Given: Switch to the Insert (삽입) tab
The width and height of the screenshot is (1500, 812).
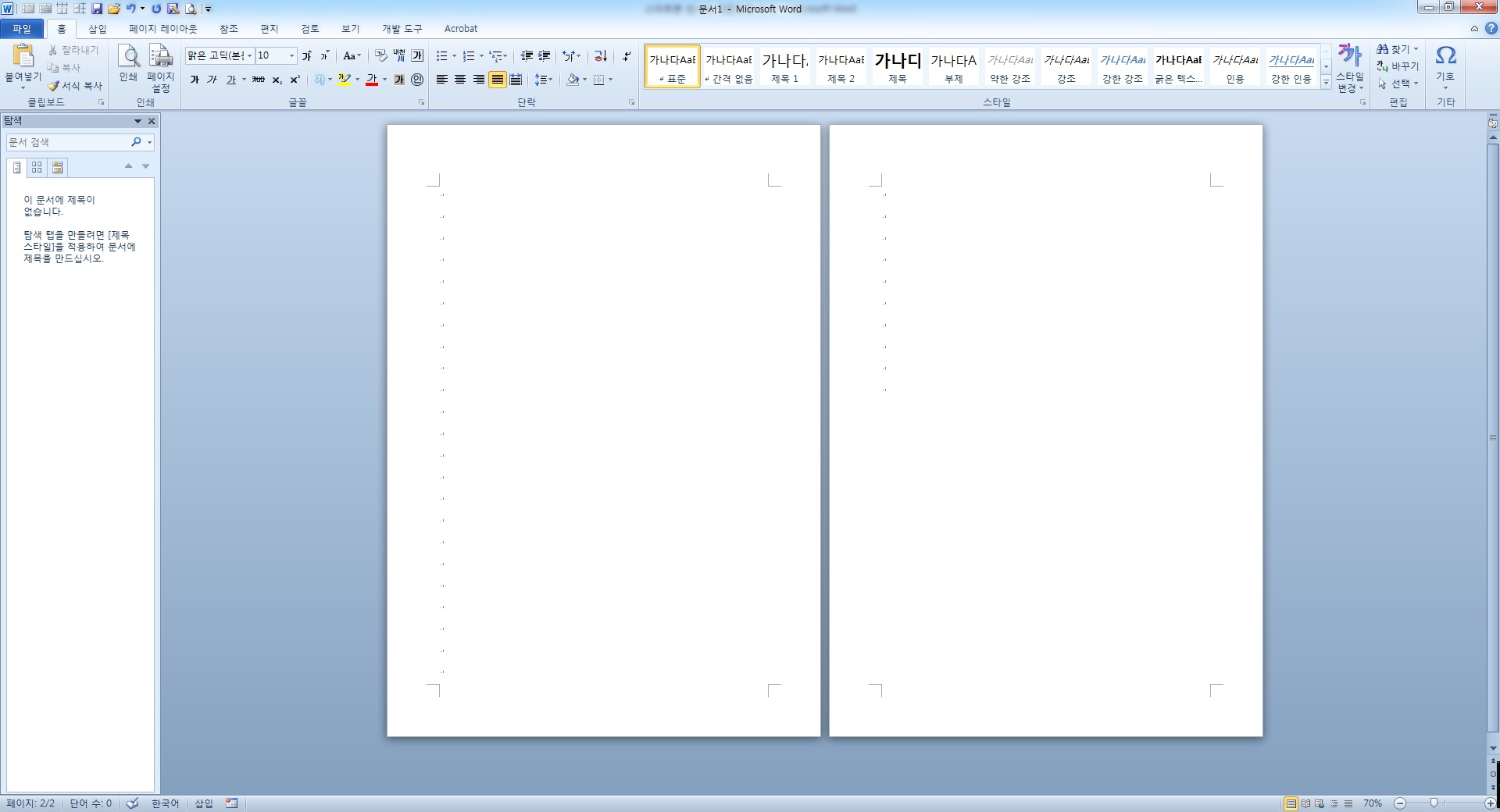Looking at the screenshot, I should 97,29.
